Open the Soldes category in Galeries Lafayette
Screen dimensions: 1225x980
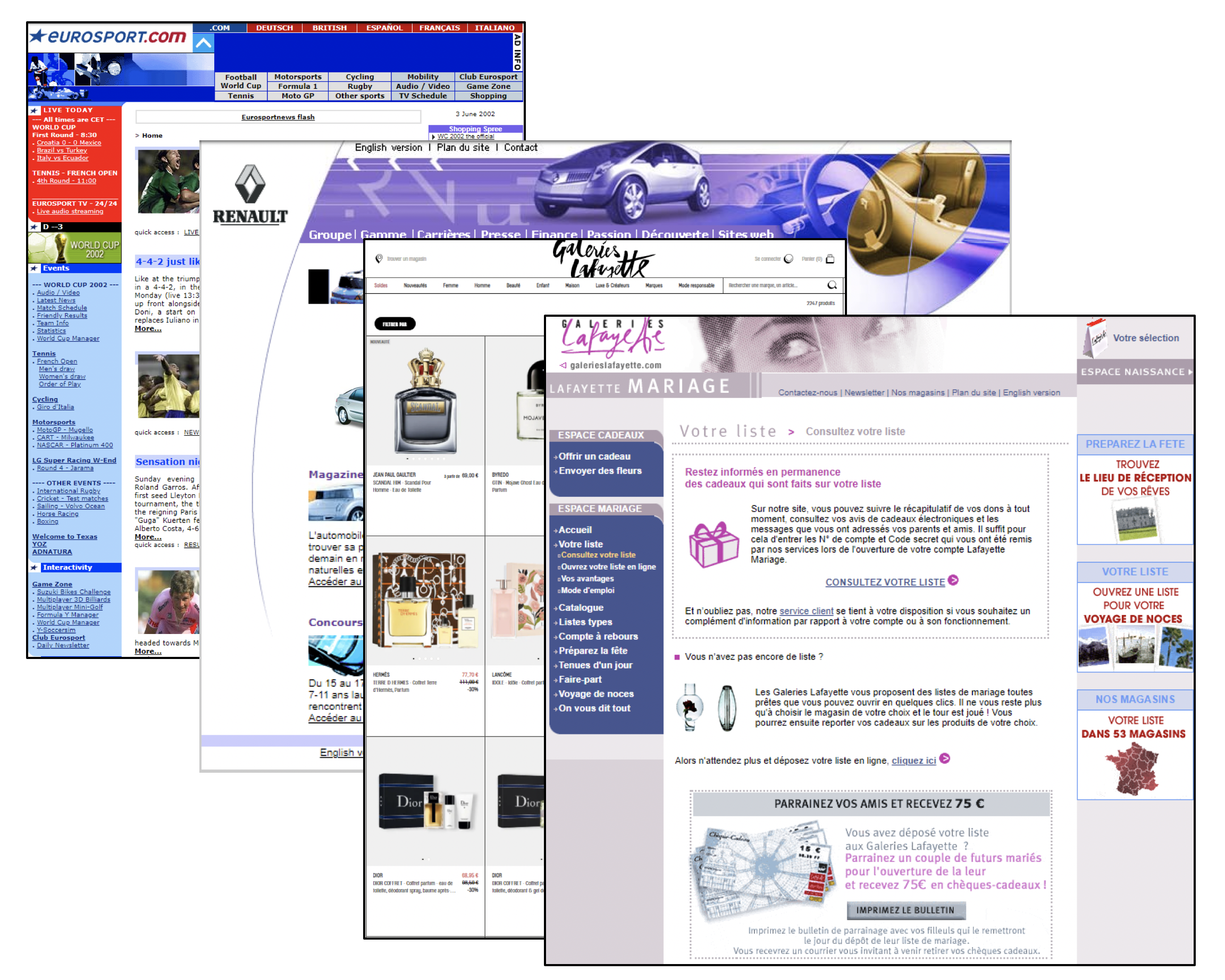pos(381,285)
